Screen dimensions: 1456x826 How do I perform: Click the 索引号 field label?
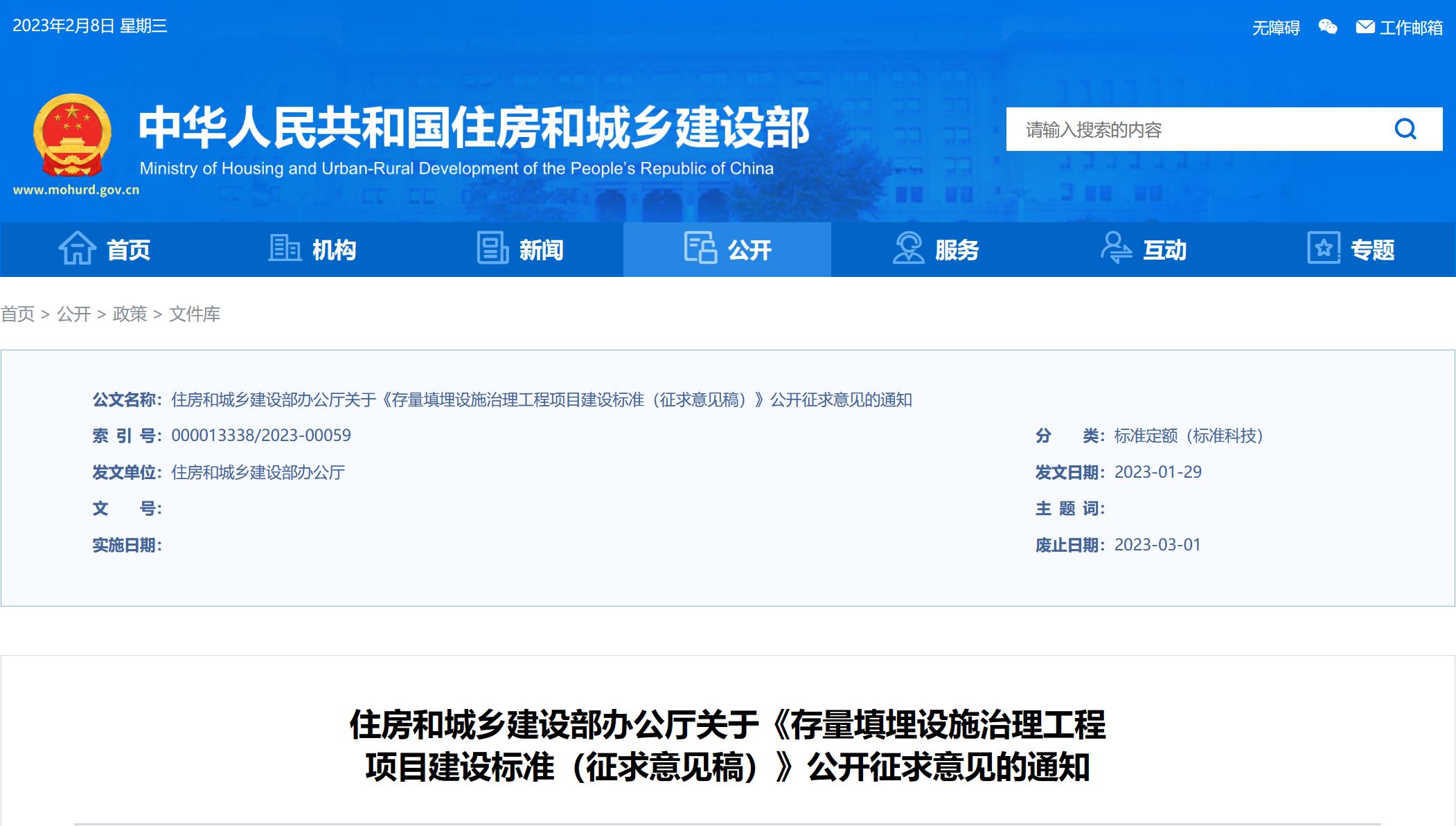pyautogui.click(x=127, y=436)
